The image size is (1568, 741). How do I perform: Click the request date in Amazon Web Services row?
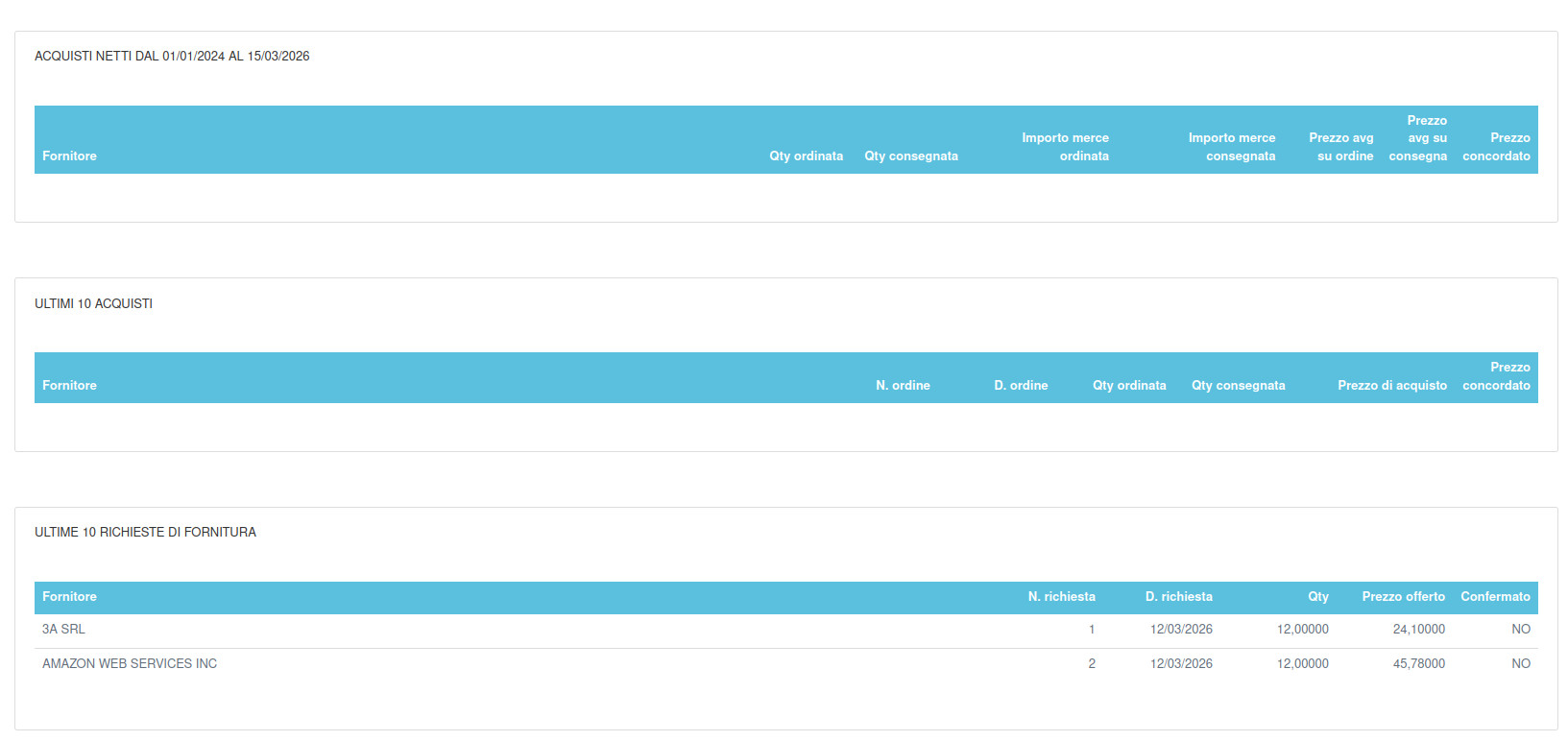coord(1181,664)
